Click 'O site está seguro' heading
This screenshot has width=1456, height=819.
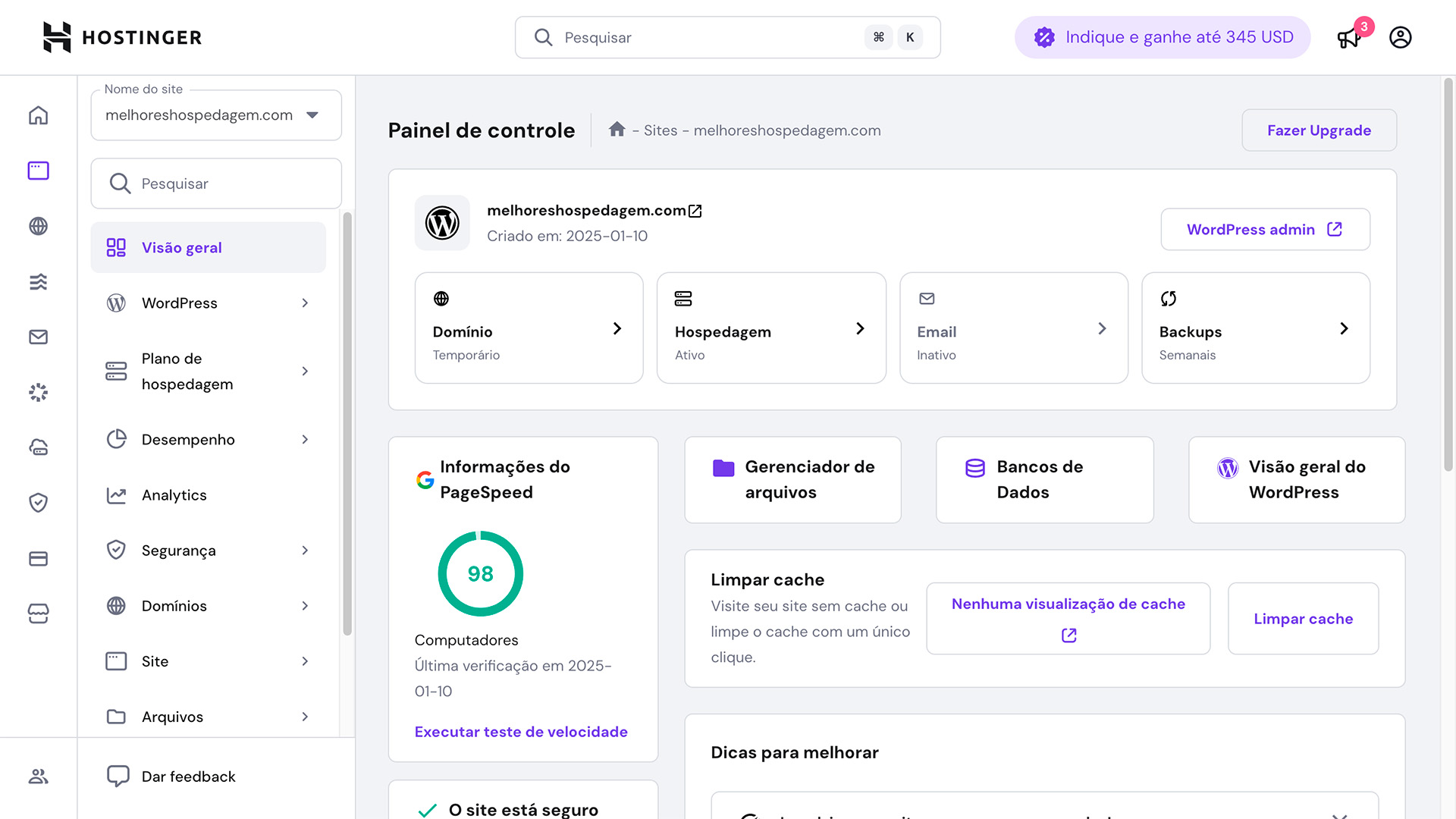pyautogui.click(x=523, y=809)
